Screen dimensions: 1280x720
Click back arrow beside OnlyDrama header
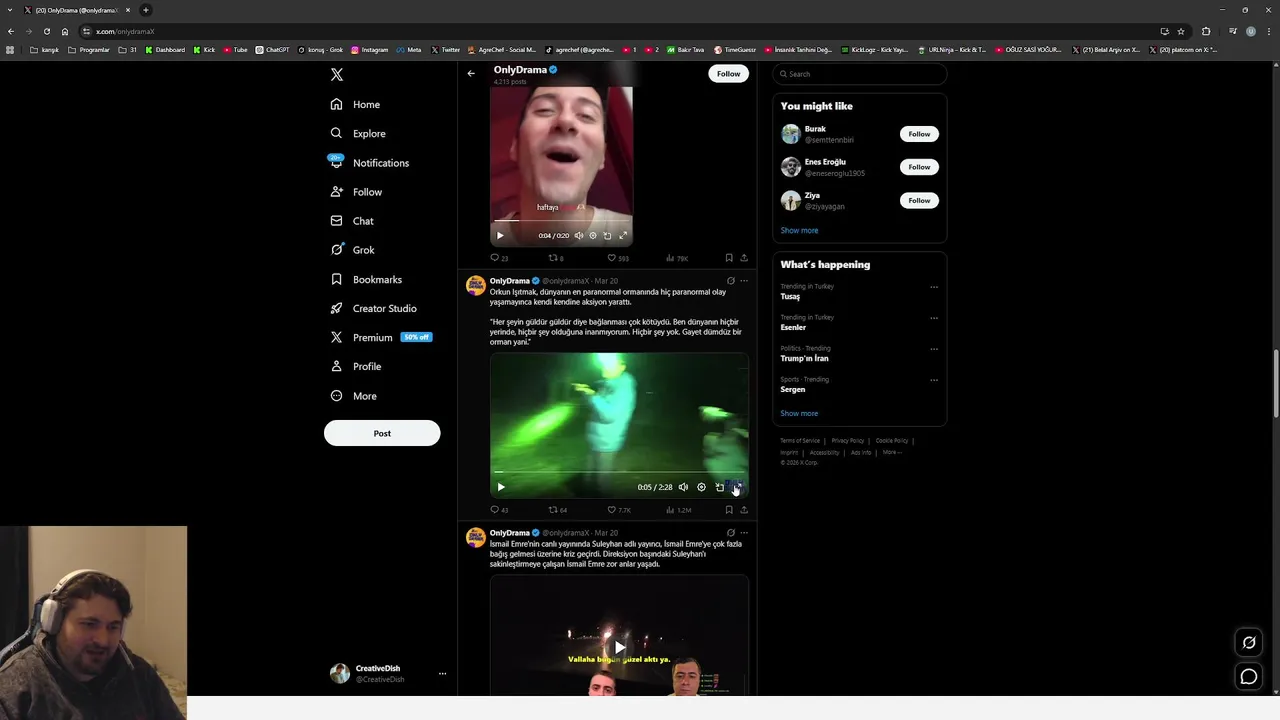pyautogui.click(x=471, y=73)
